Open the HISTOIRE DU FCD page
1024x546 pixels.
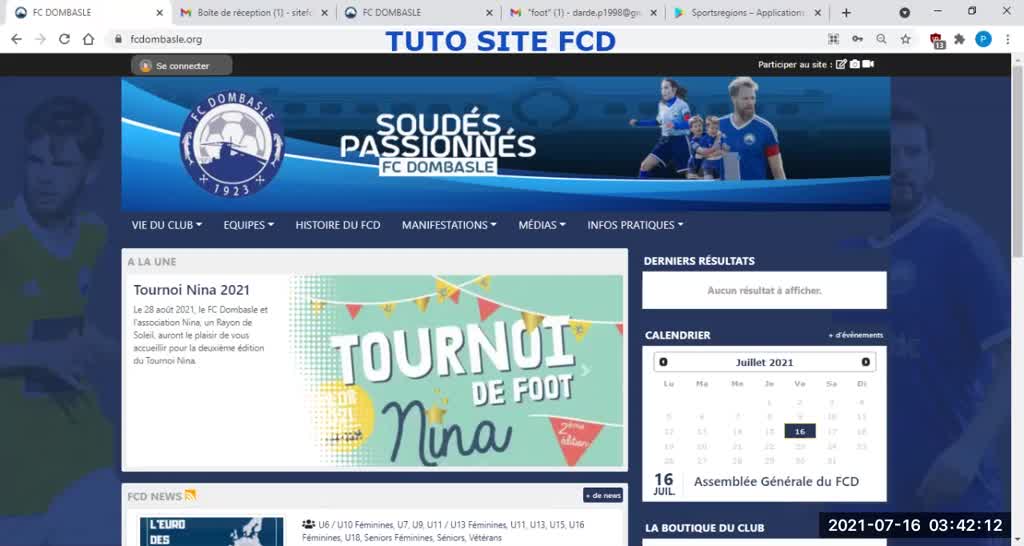click(338, 225)
